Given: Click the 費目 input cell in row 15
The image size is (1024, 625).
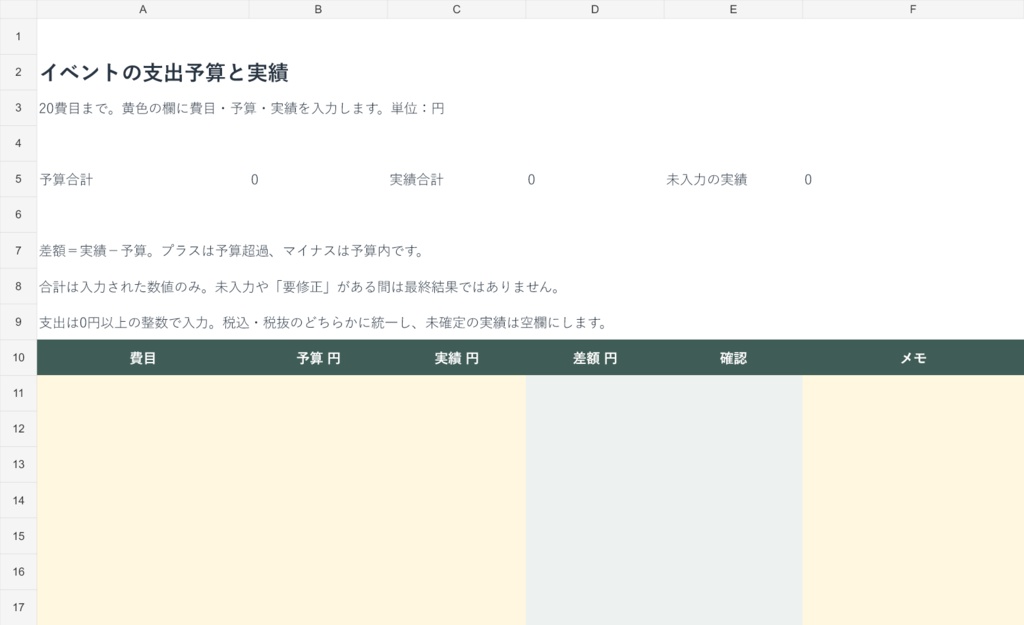Looking at the screenshot, I should (x=142, y=536).
